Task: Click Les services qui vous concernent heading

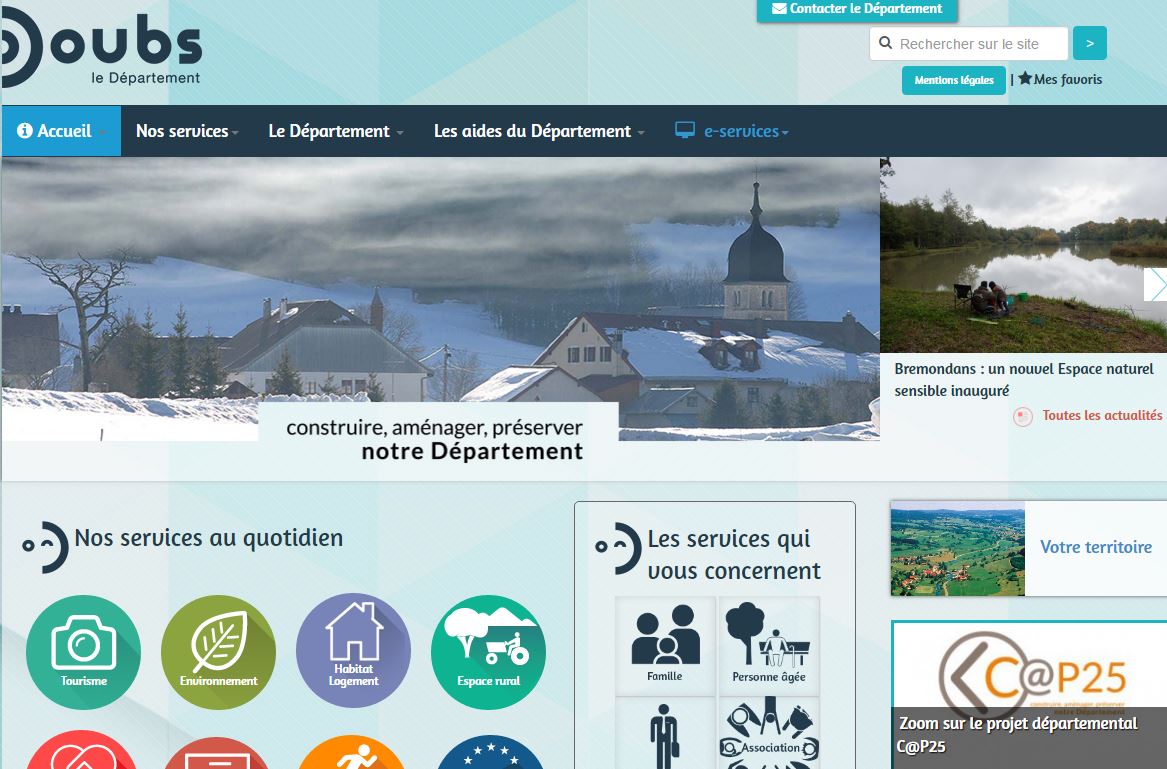Action: click(734, 555)
